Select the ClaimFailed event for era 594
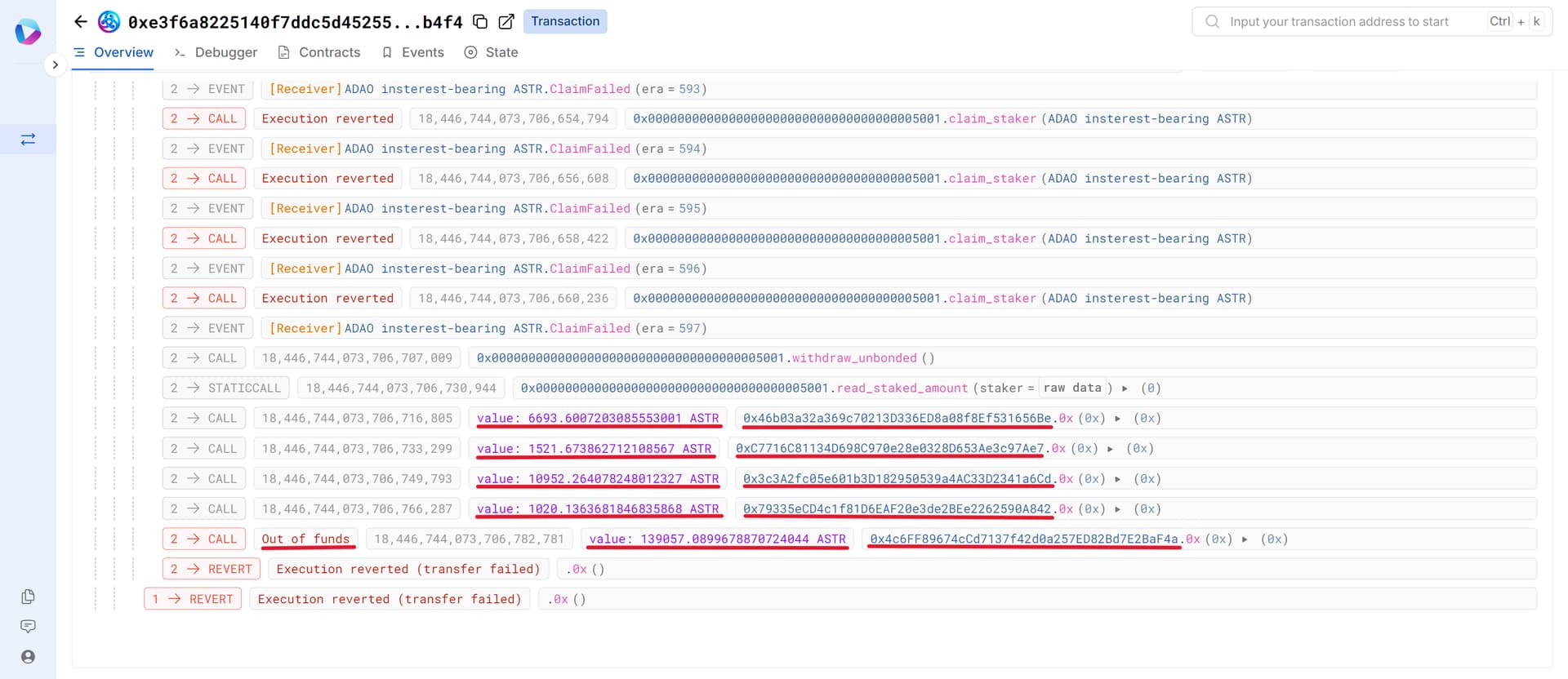Viewport: 1568px width, 679px height. [590, 149]
